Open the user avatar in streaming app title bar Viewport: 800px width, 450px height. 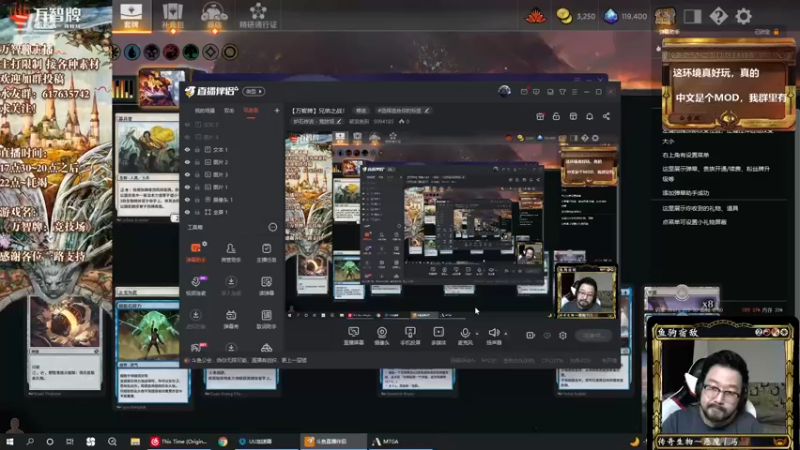point(504,91)
